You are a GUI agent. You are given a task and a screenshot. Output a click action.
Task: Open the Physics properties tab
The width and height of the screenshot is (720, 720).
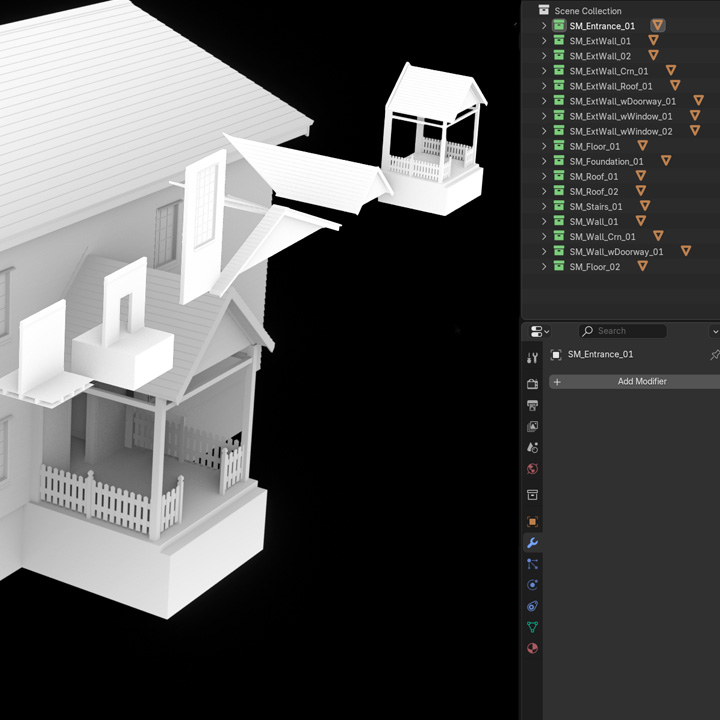tap(532, 585)
